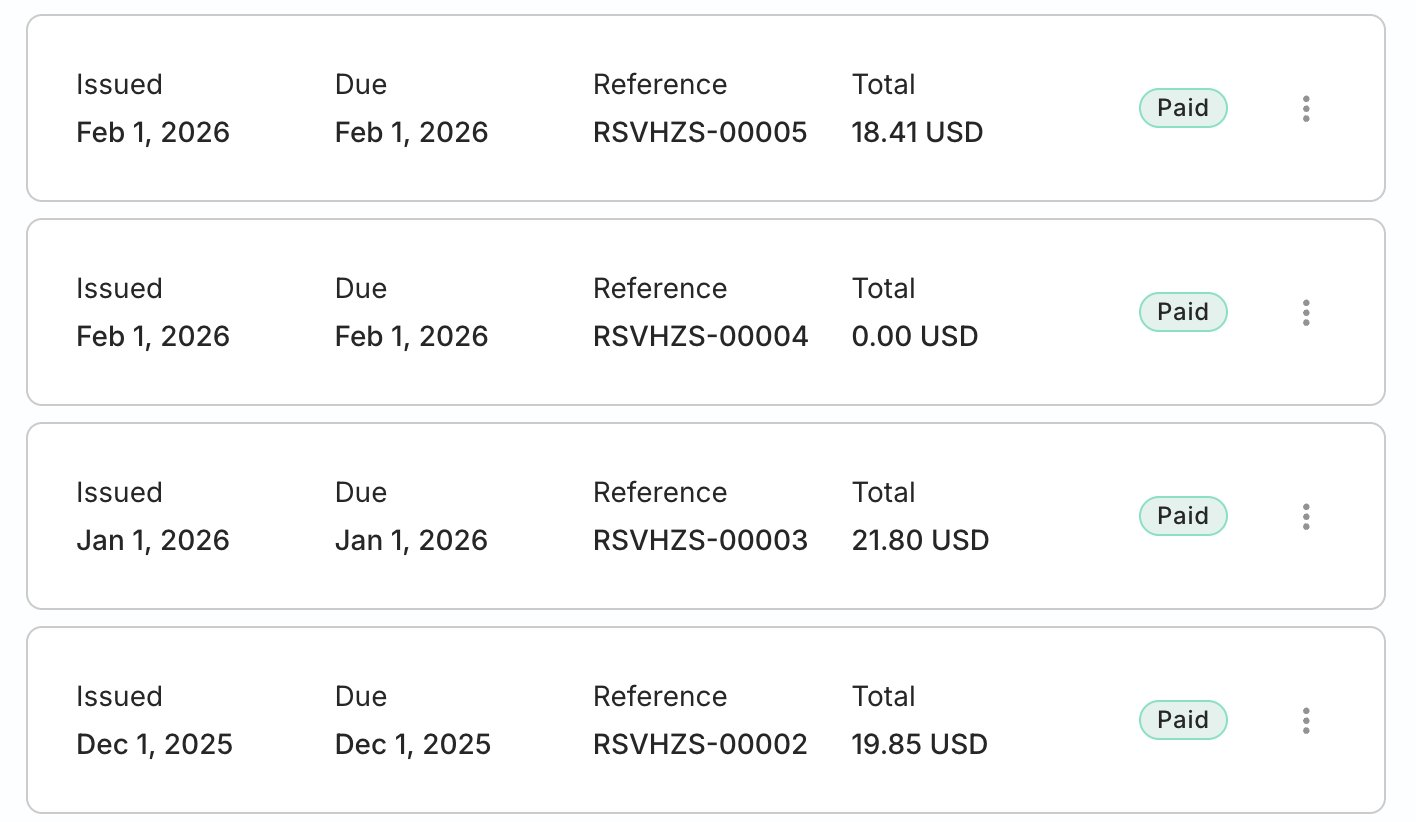Click Paid label on 19.85 USD invoice
The image size is (1416, 822).
[1183, 720]
